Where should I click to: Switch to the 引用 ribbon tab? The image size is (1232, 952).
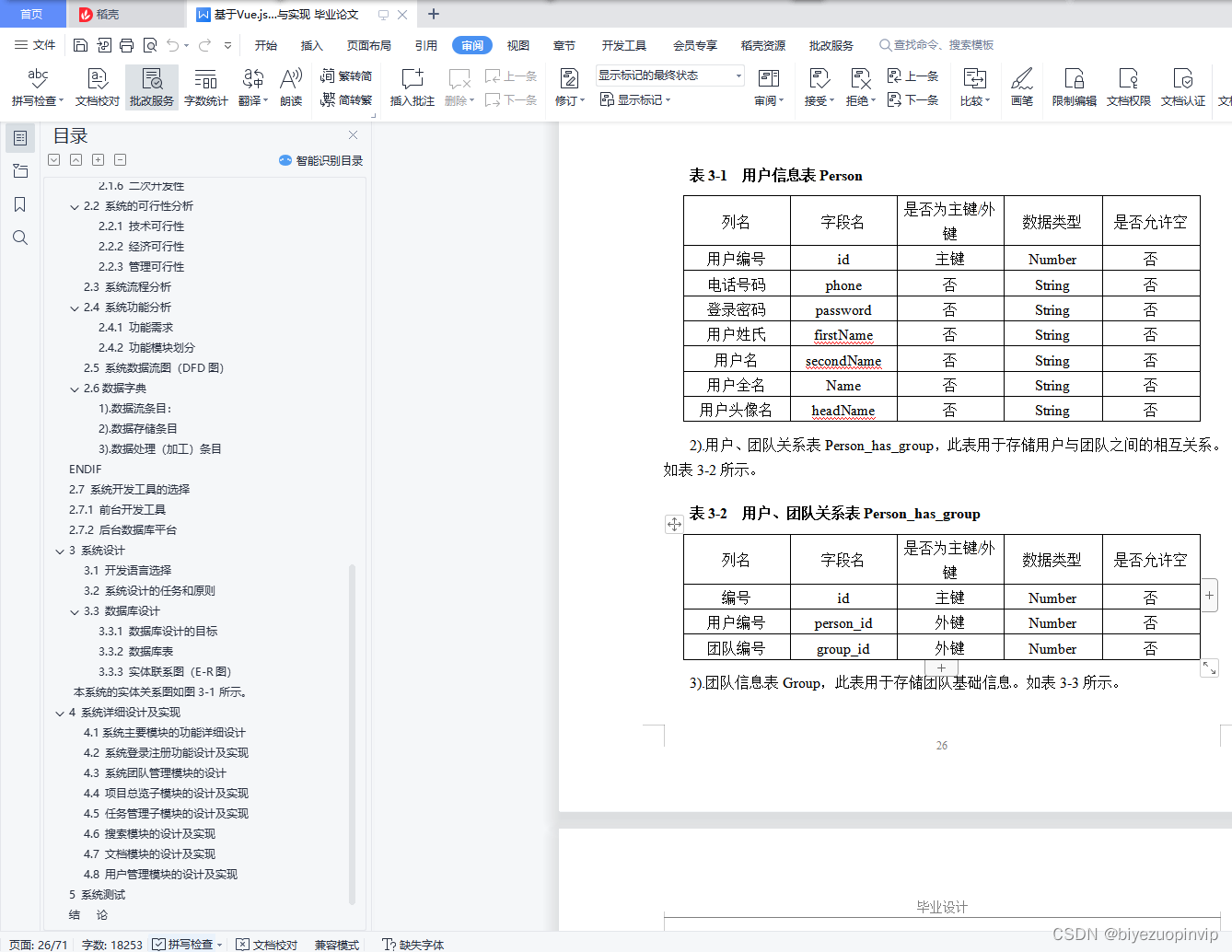pyautogui.click(x=426, y=45)
